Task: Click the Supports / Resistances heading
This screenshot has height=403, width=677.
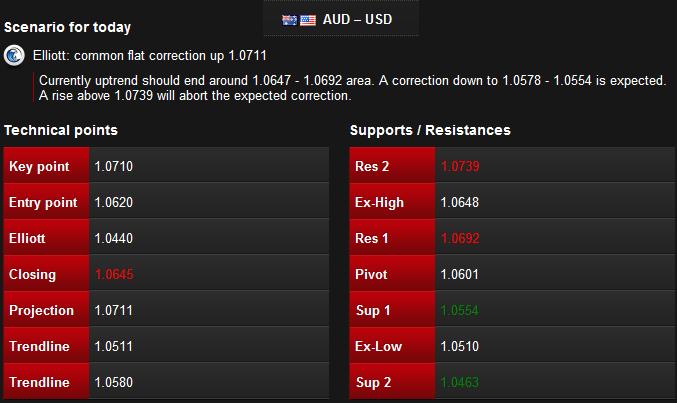Action: point(430,130)
